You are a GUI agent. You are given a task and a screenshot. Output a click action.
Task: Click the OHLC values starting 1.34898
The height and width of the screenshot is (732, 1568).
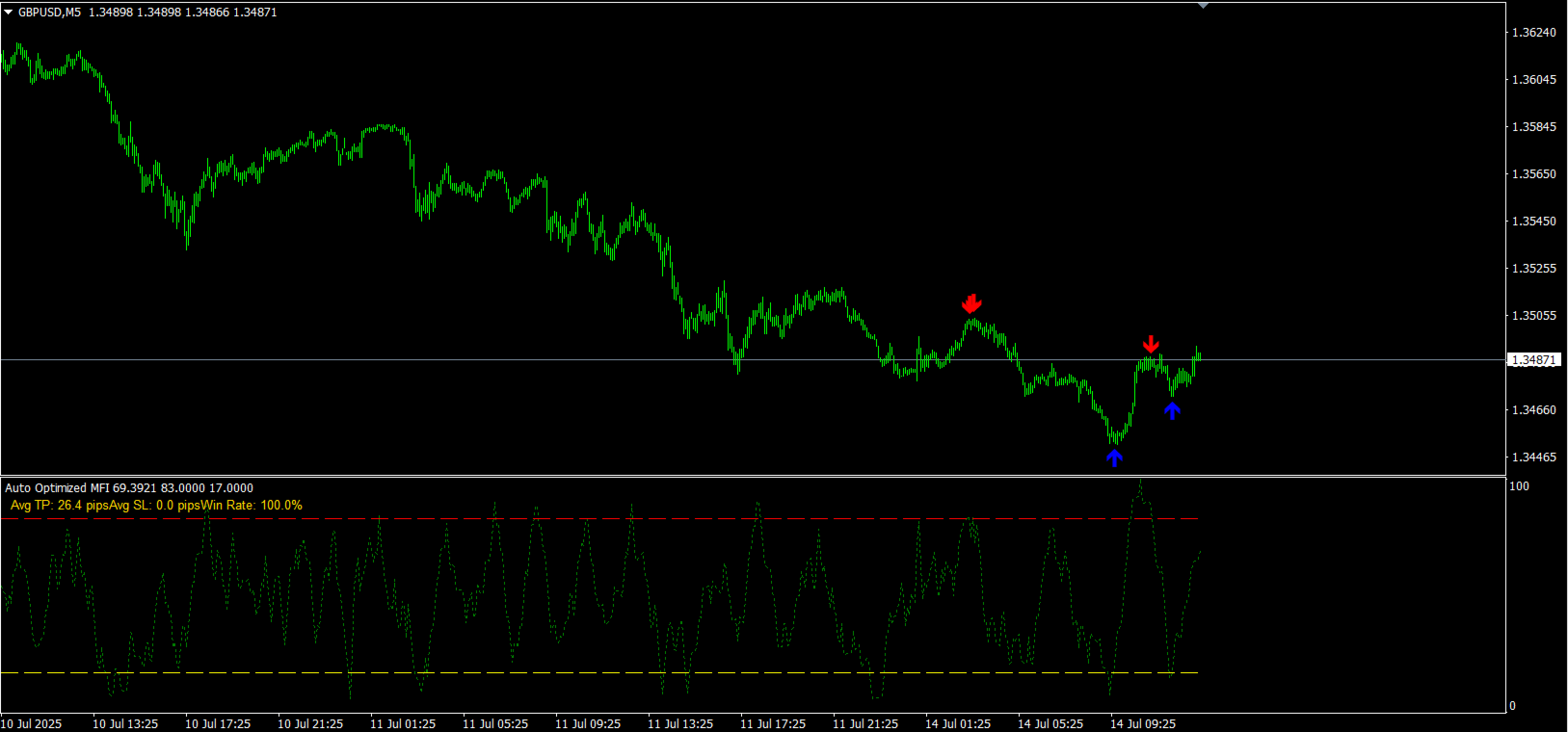pyautogui.click(x=183, y=13)
